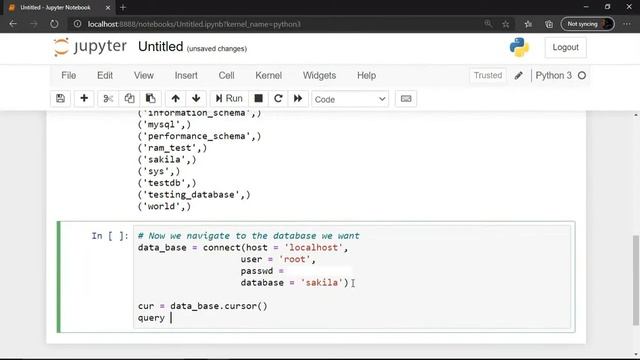Open browser Collections icon
This screenshot has width=640, height=360.
click(549, 24)
